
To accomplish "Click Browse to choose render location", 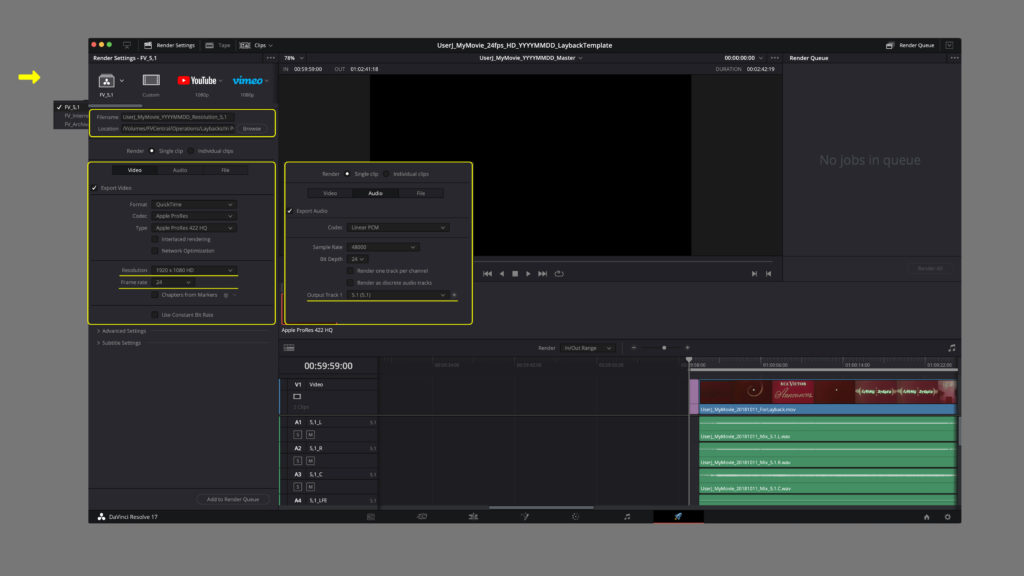I will (x=251, y=129).
